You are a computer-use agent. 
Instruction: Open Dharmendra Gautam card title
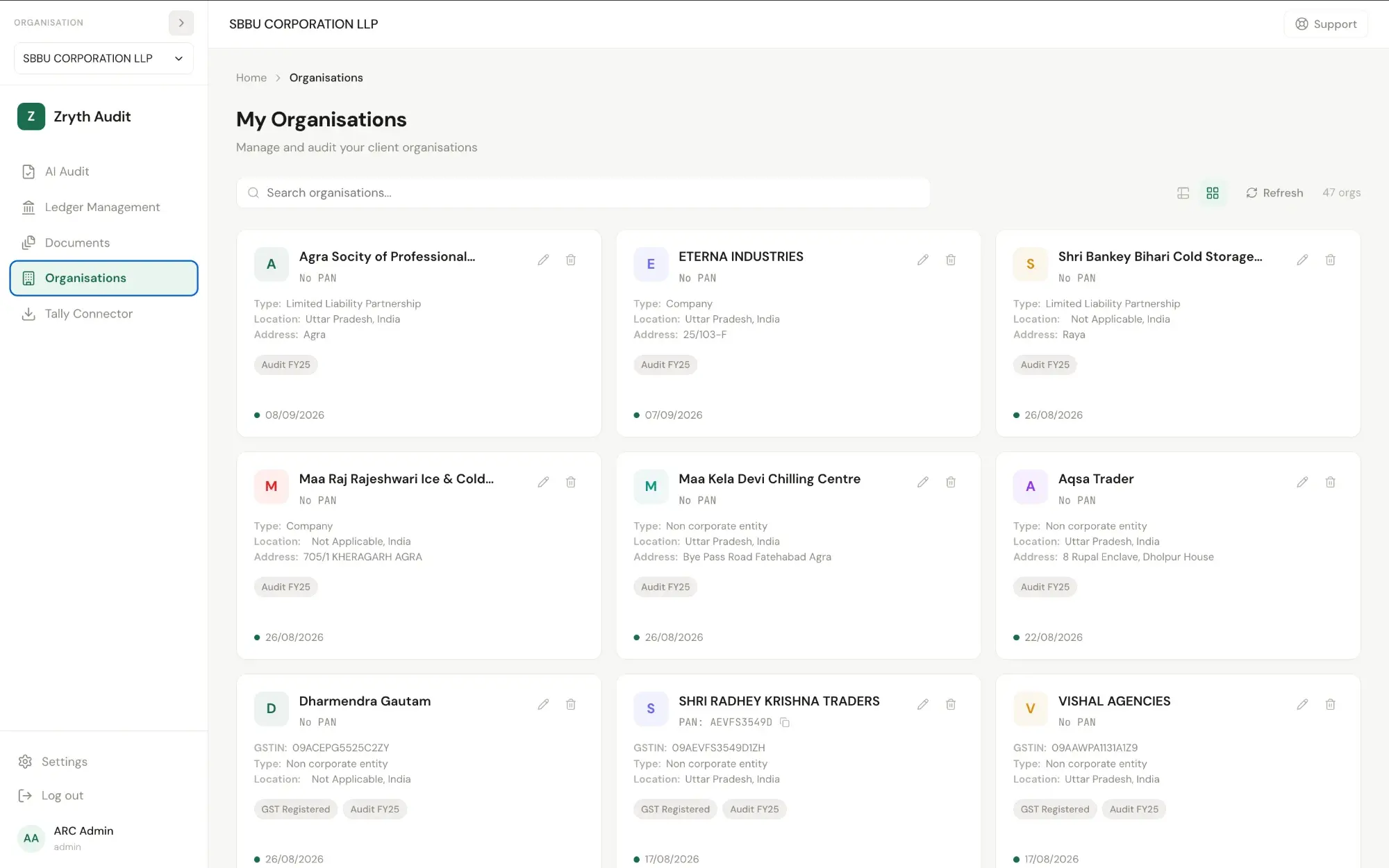tap(365, 701)
